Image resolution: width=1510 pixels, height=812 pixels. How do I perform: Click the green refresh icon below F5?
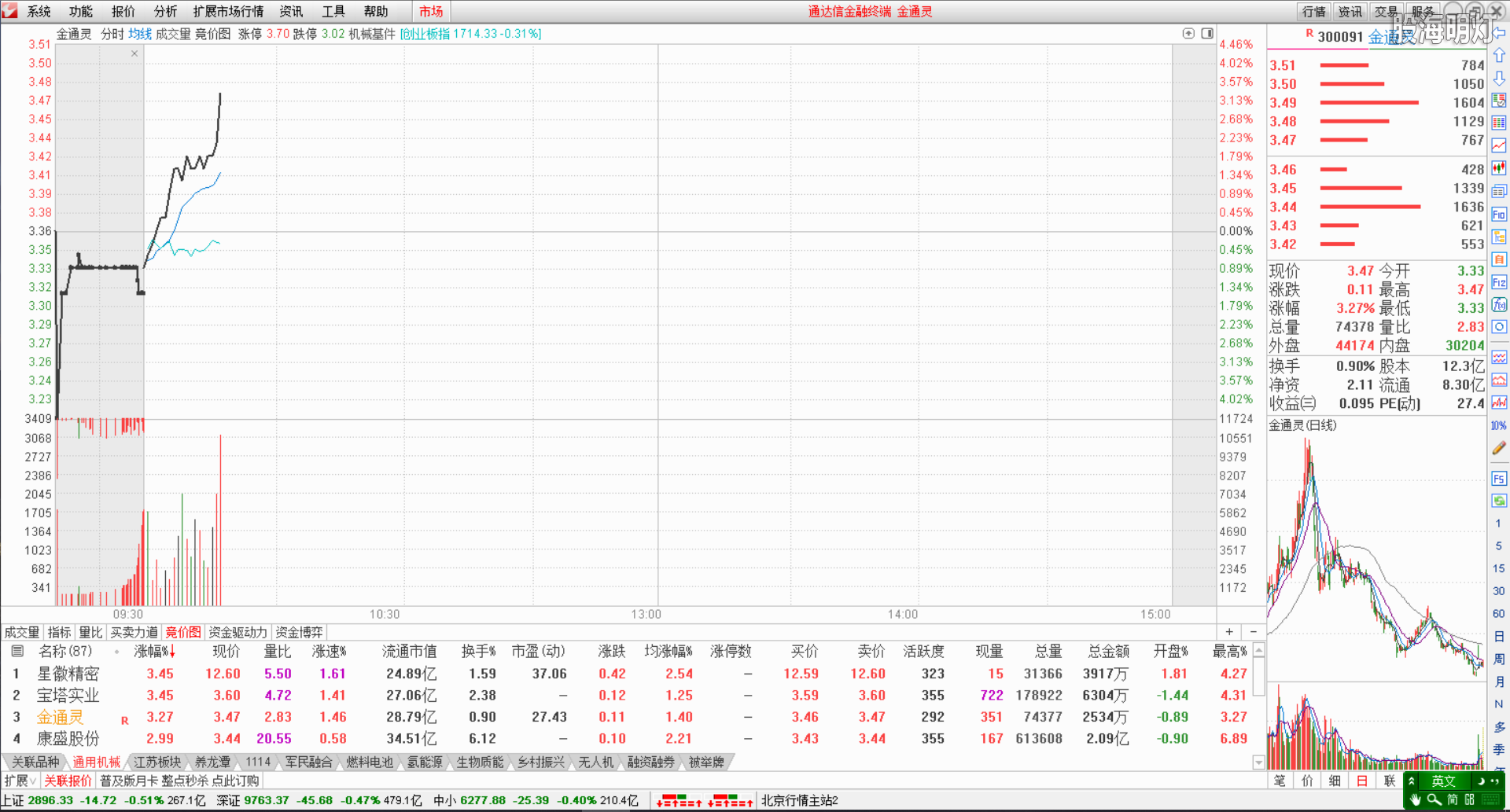(1499, 501)
